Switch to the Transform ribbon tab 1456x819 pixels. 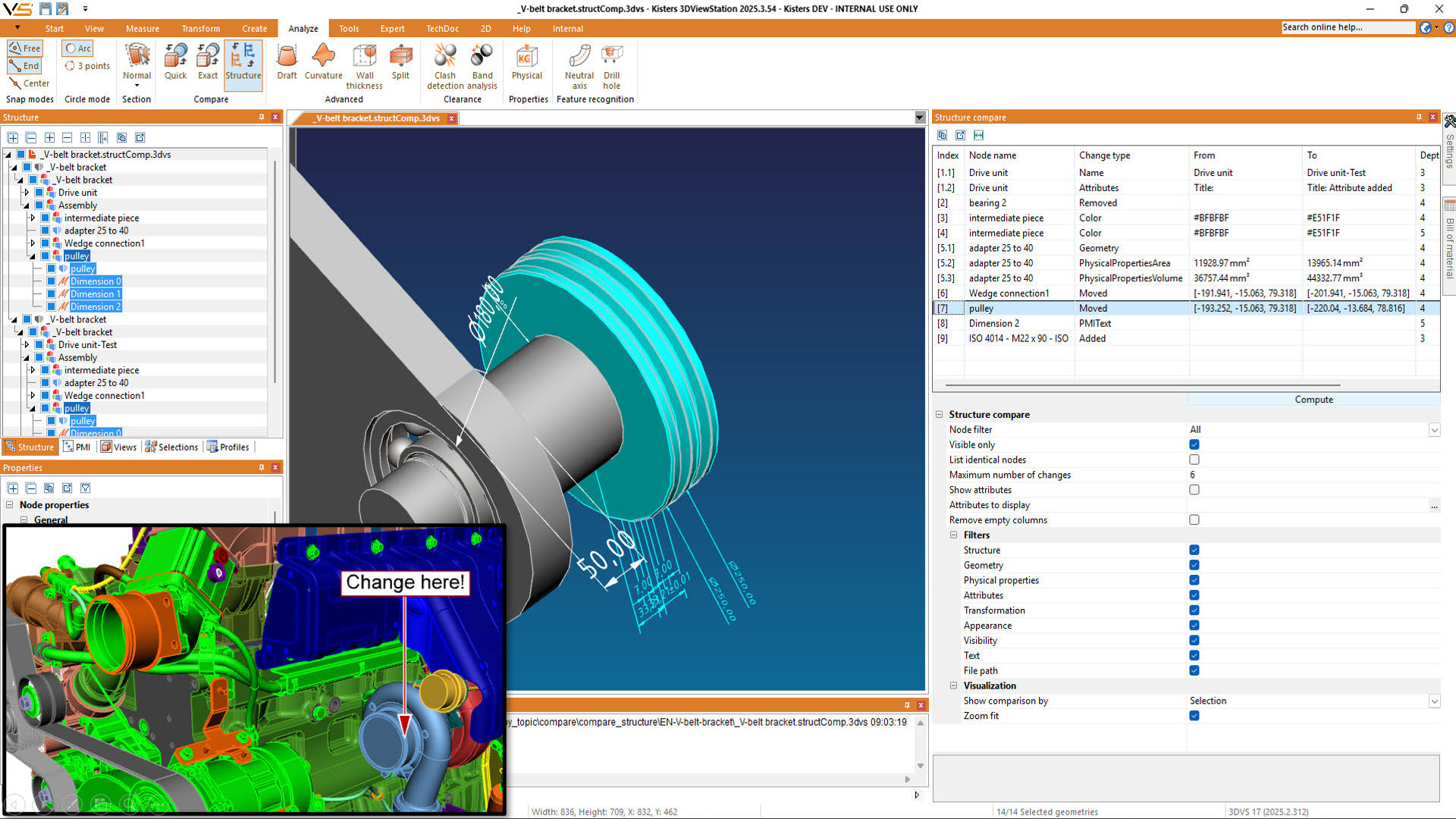coord(200,29)
